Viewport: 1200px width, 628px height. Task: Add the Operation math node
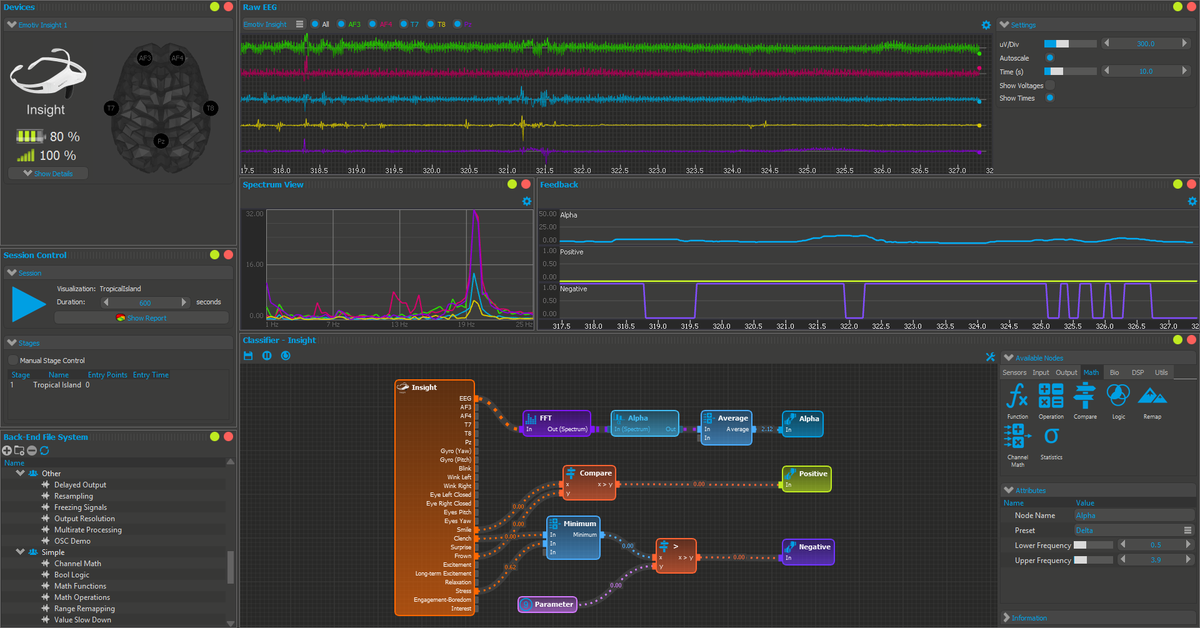pyautogui.click(x=1051, y=401)
